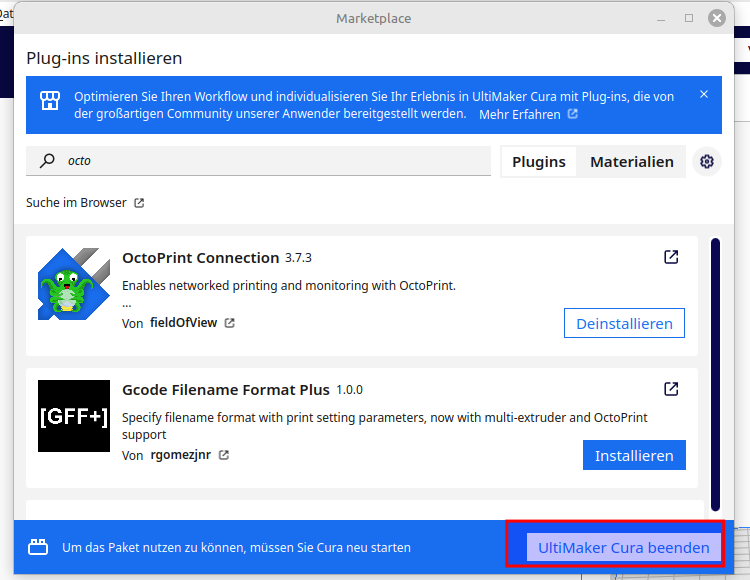
Task: Click the search magnifier icon
Action: point(46,161)
